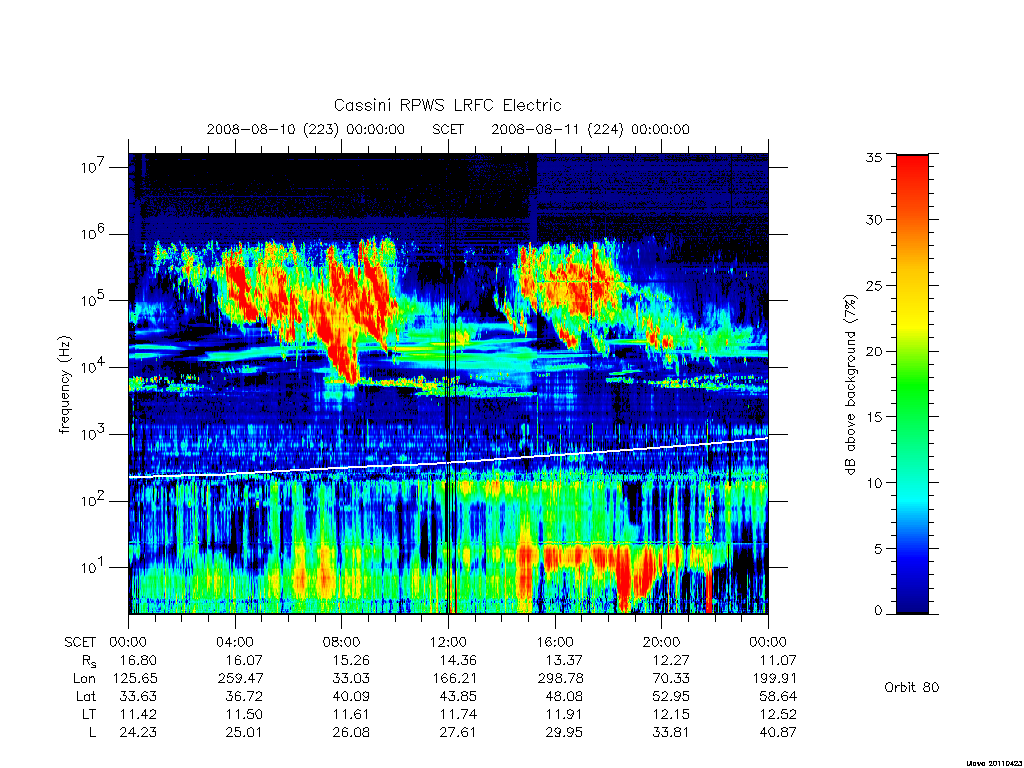
Task: Click the white cyclotron frequency line on spectrogram
Action: pos(448,462)
